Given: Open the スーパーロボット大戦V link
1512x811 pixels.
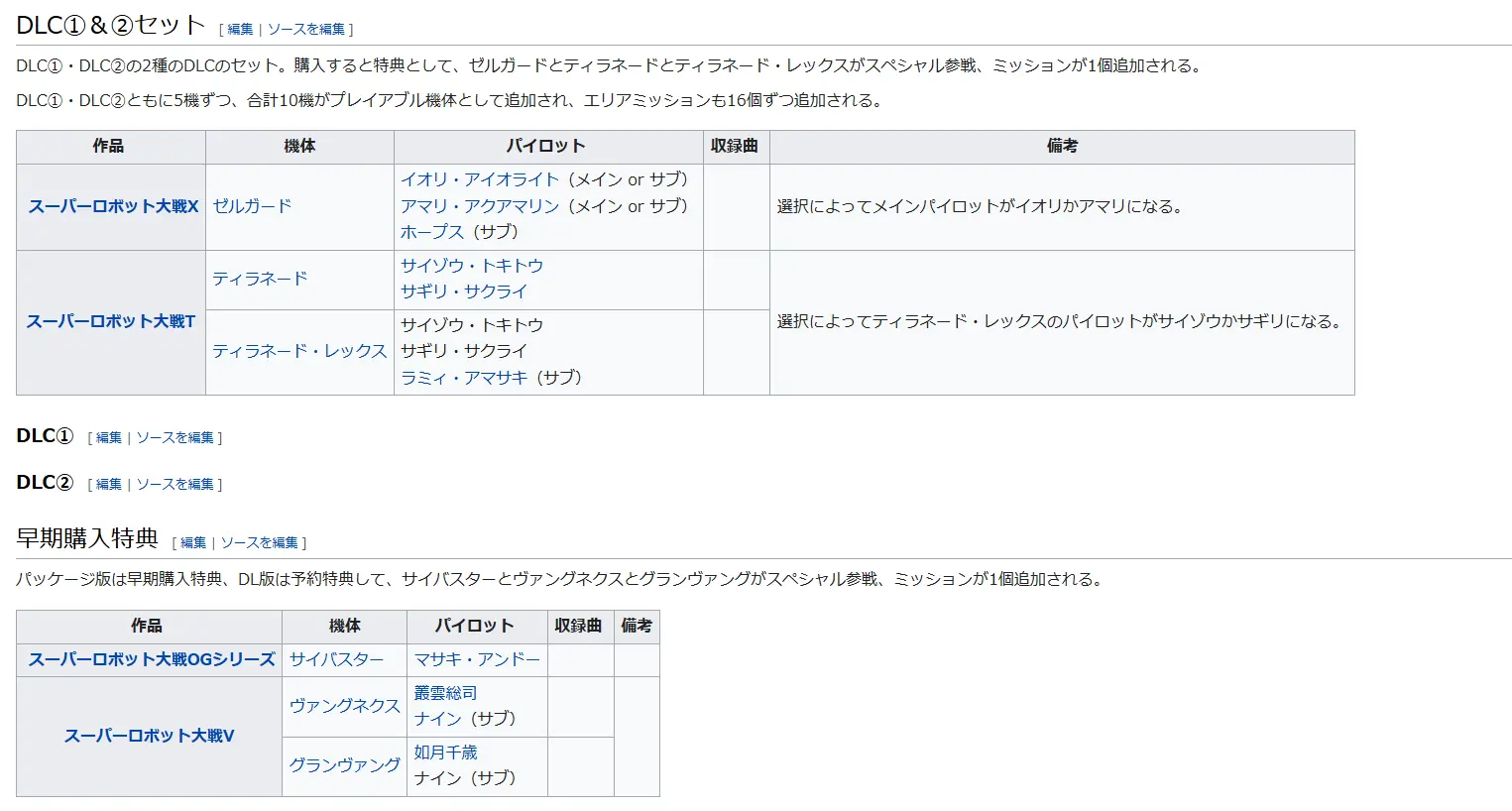Looking at the screenshot, I should 150,736.
